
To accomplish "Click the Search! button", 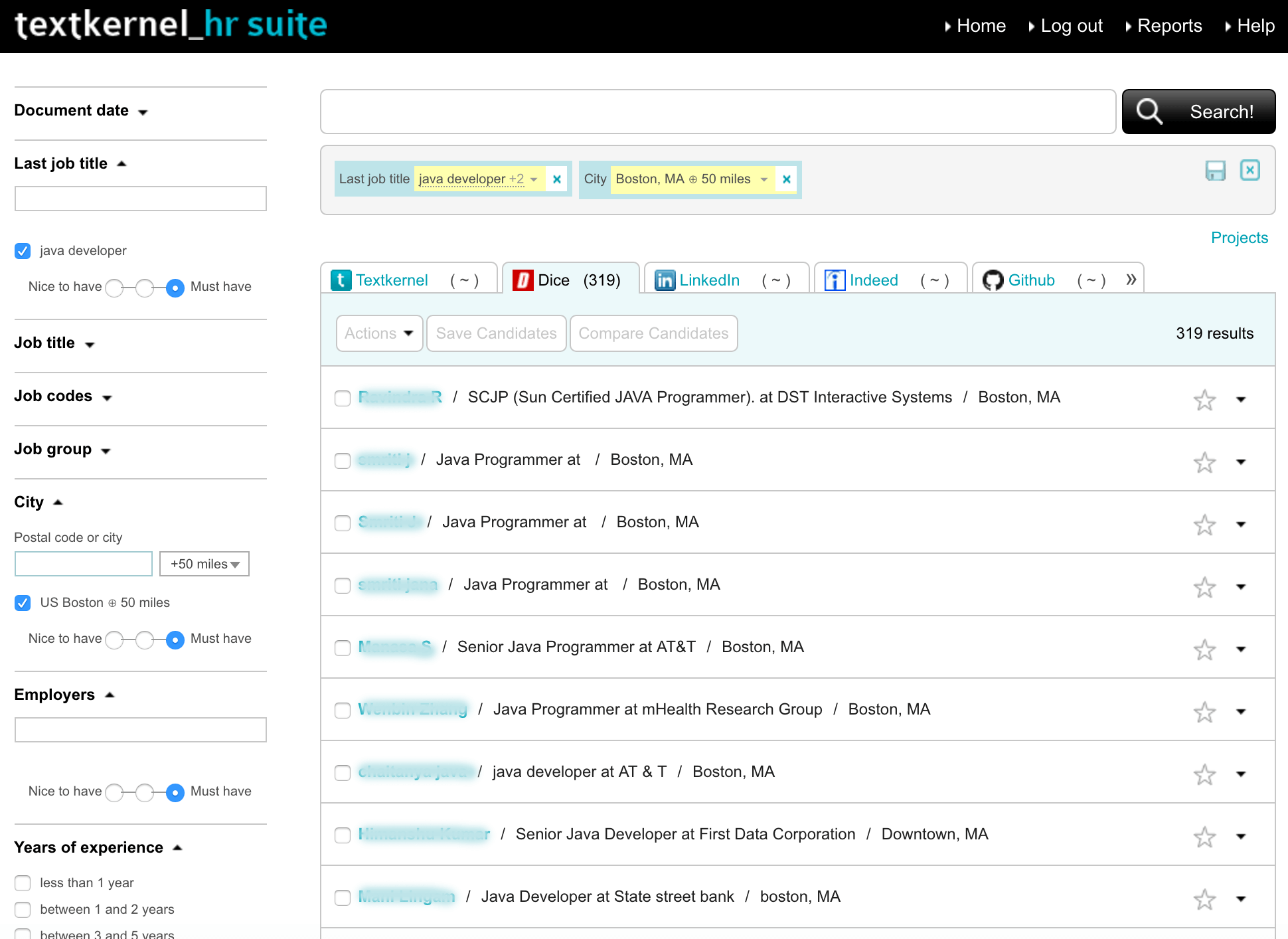I will 1198,112.
